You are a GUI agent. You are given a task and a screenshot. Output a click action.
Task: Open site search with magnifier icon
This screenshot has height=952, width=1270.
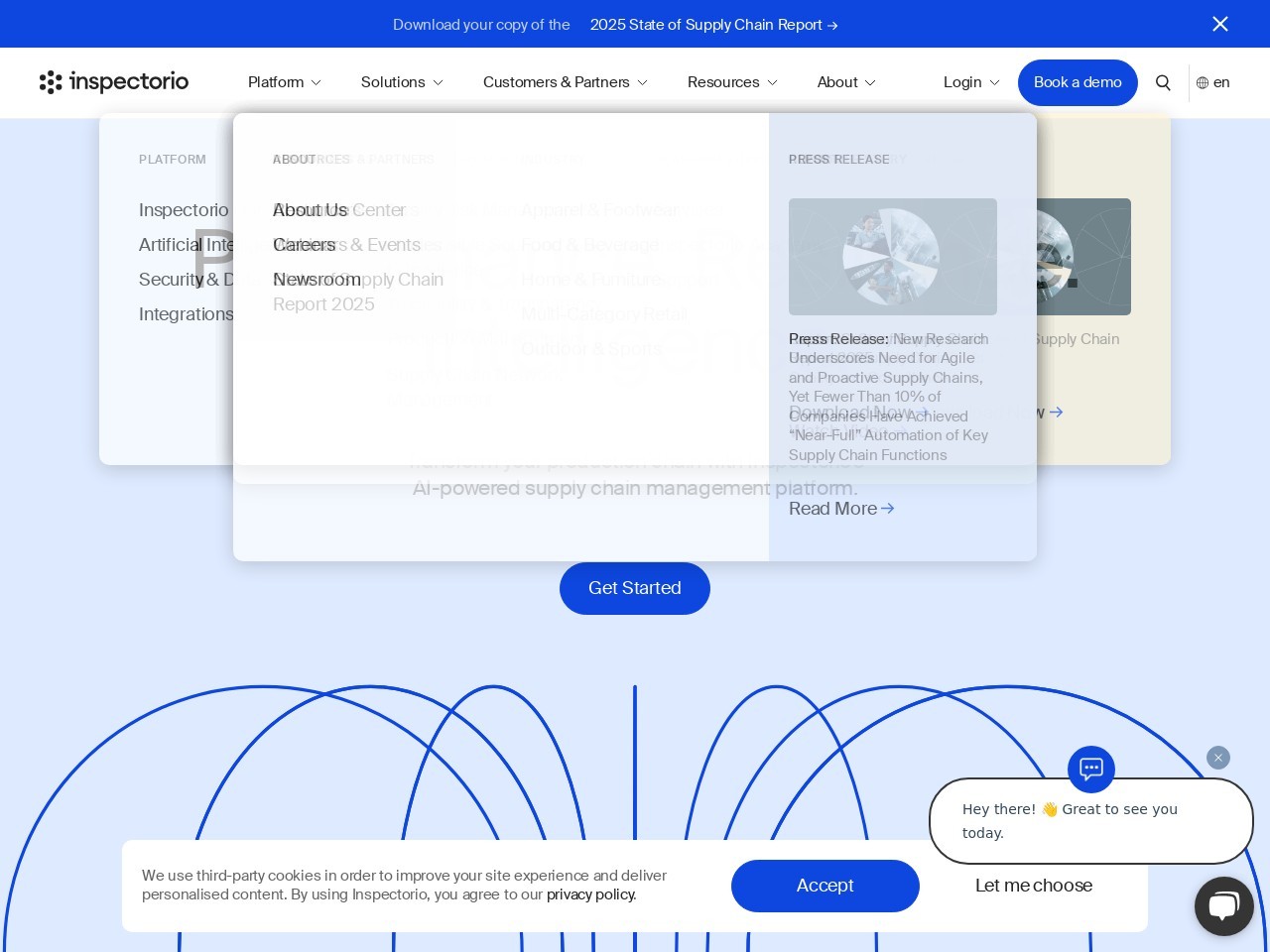coord(1163,82)
